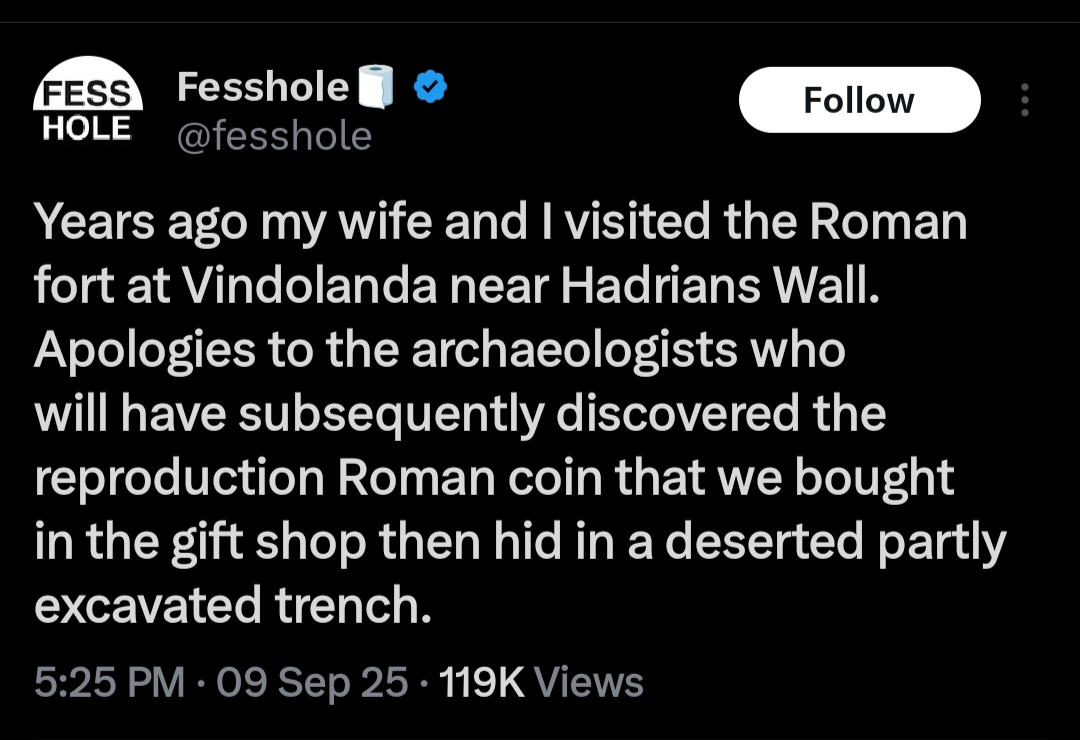Click the tweet's first line Years ago
The width and height of the screenshot is (1080, 740).
[x=141, y=223]
